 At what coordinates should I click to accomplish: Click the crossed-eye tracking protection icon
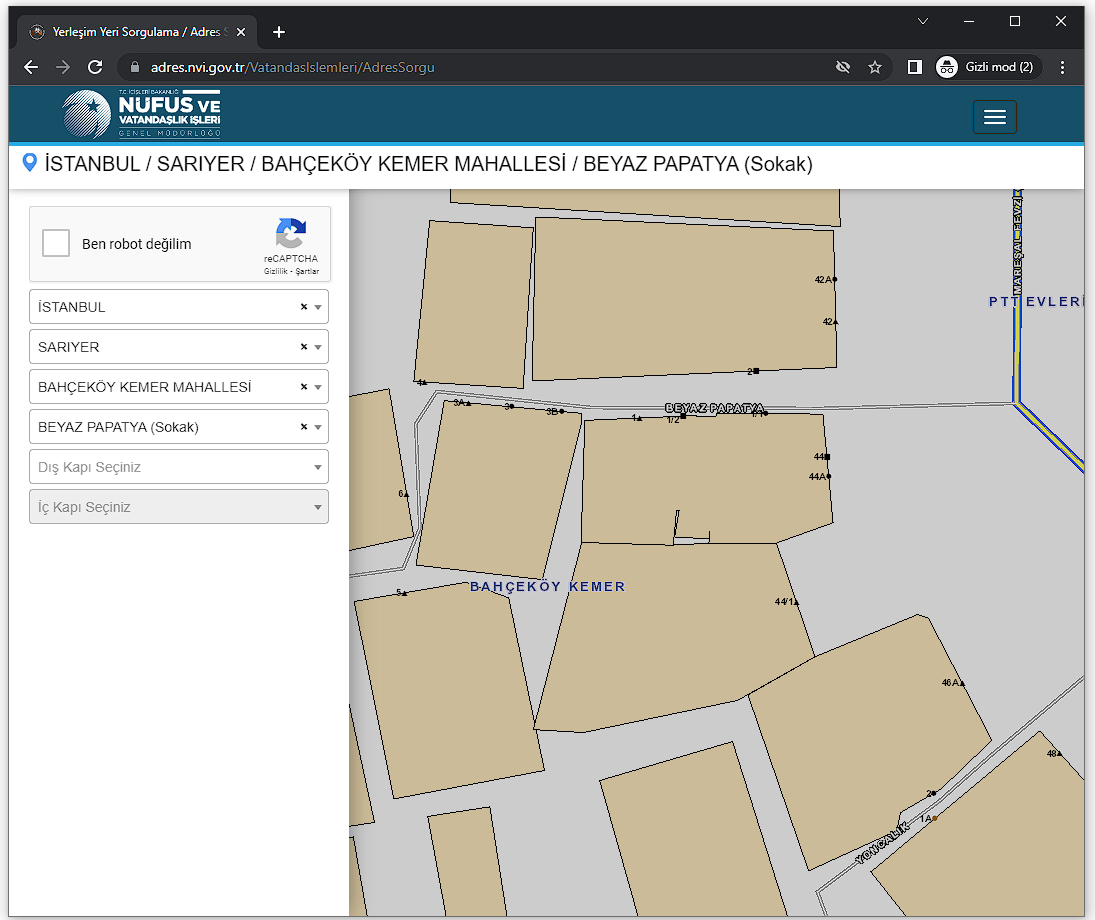coord(843,67)
